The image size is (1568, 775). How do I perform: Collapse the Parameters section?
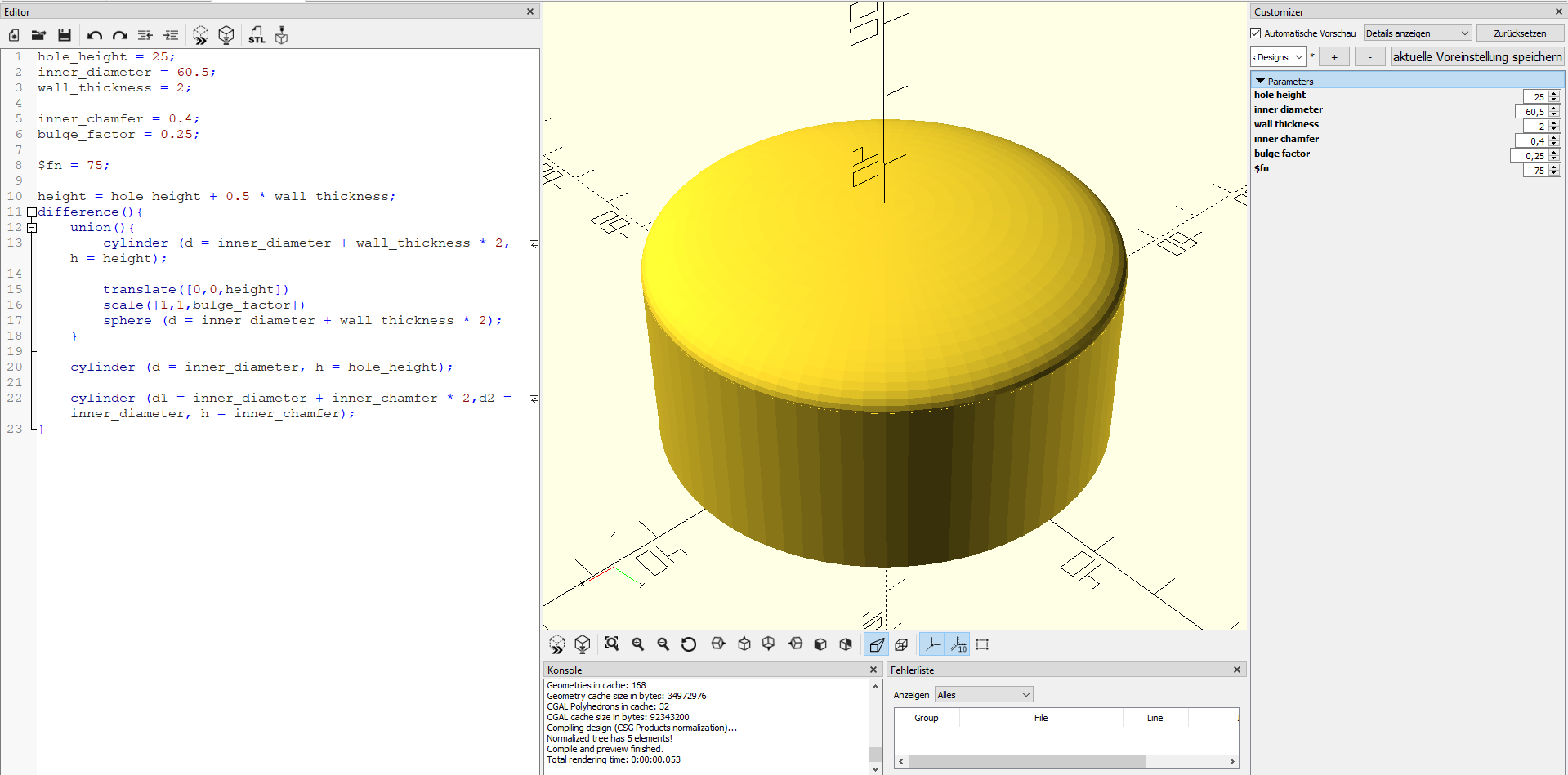[x=1262, y=81]
